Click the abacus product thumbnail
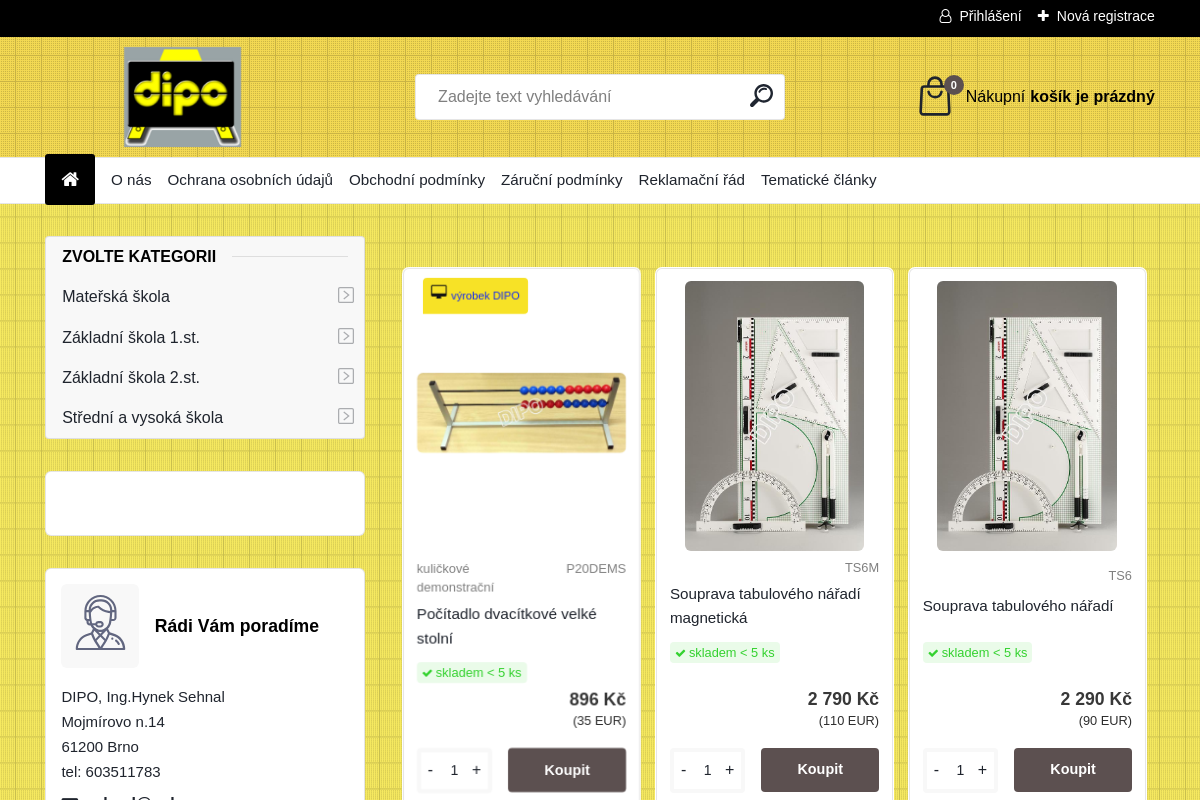The width and height of the screenshot is (1200, 800). pos(521,412)
